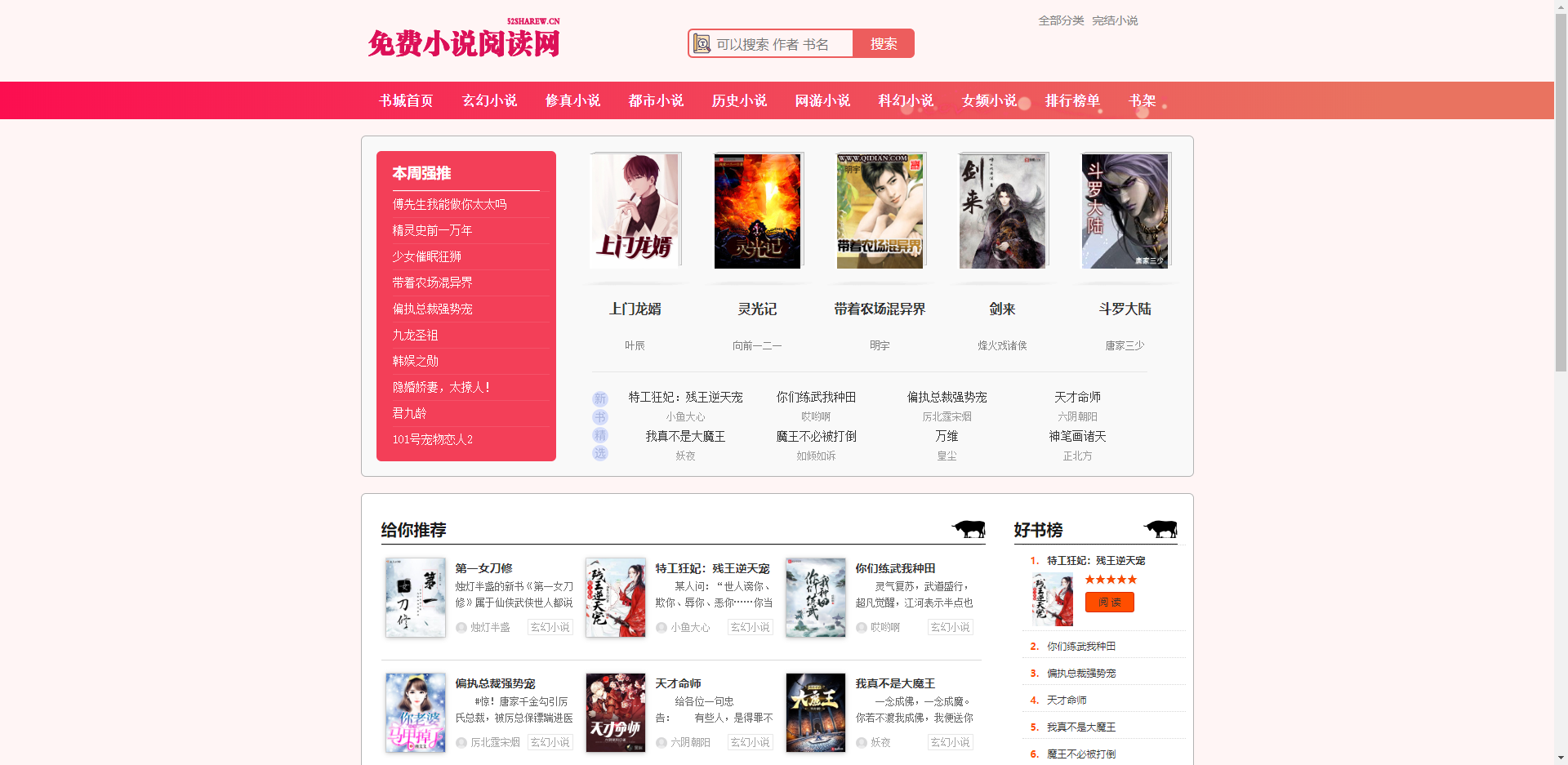This screenshot has width=1568, height=765.
Task: Click author name 唐家三少 under 斗罗大陆
Action: 1125,345
